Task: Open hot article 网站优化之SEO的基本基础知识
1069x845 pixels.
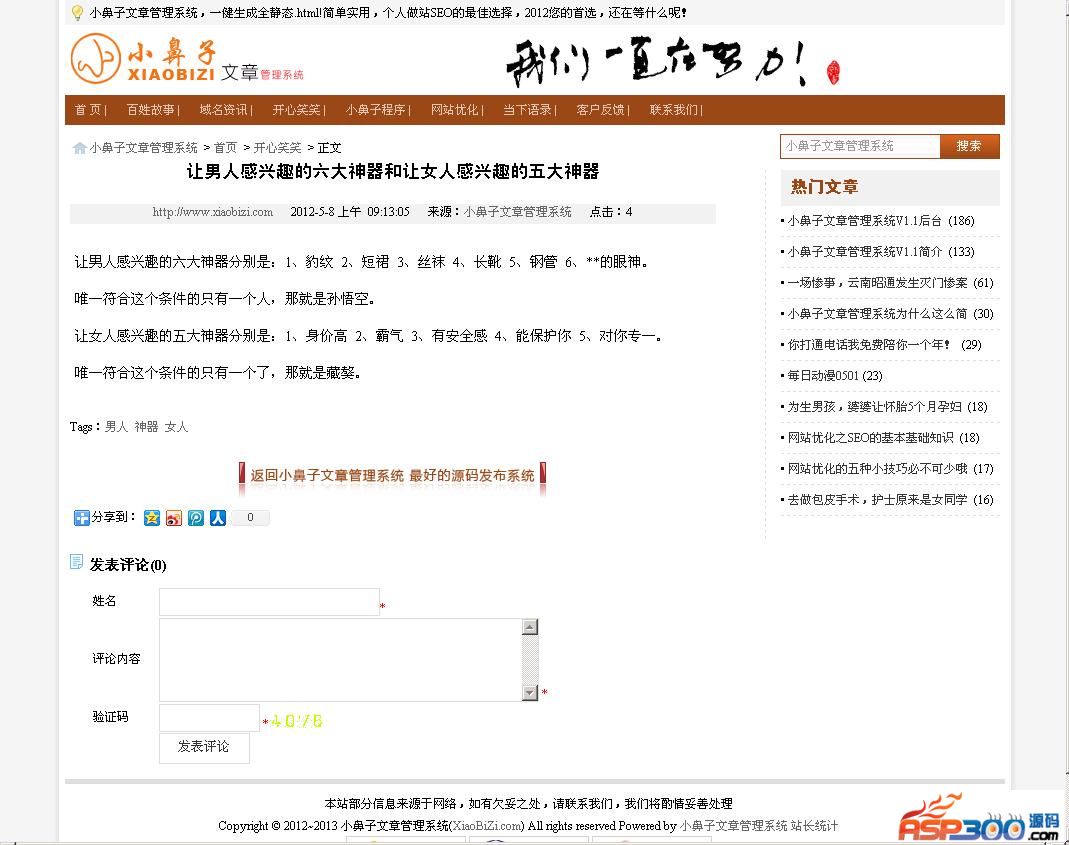Action: click(x=871, y=438)
